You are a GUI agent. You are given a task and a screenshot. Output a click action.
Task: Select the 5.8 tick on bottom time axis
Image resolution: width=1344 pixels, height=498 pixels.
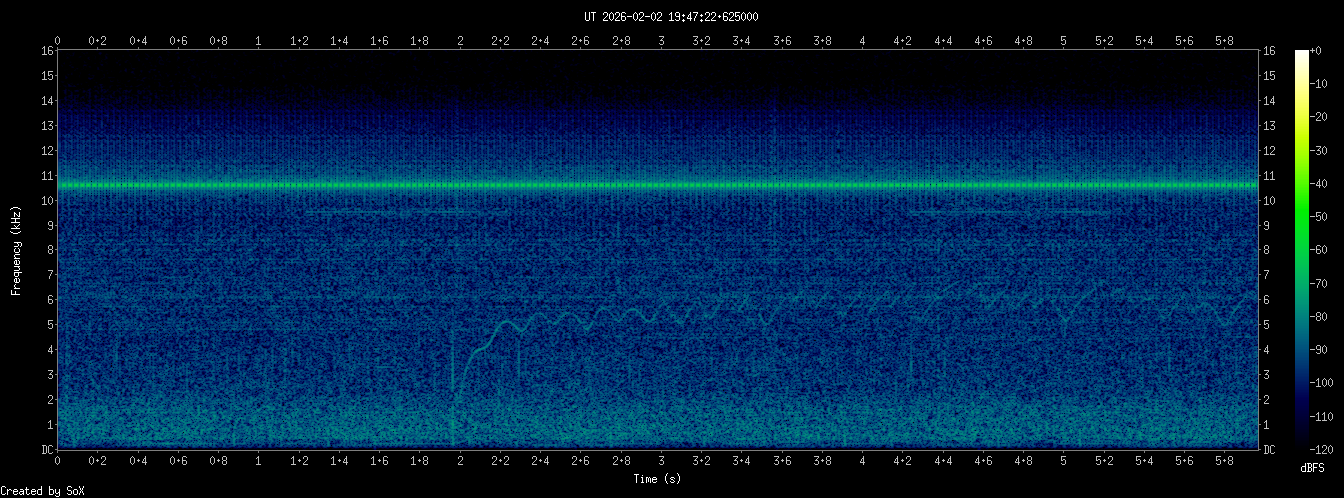[1224, 461]
